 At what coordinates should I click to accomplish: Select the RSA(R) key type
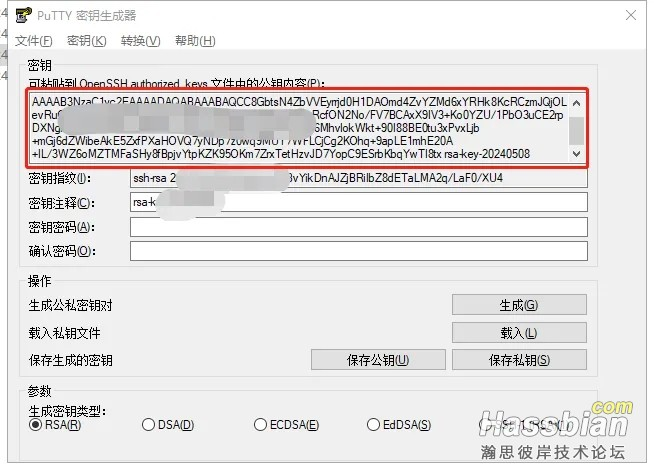tap(55, 425)
